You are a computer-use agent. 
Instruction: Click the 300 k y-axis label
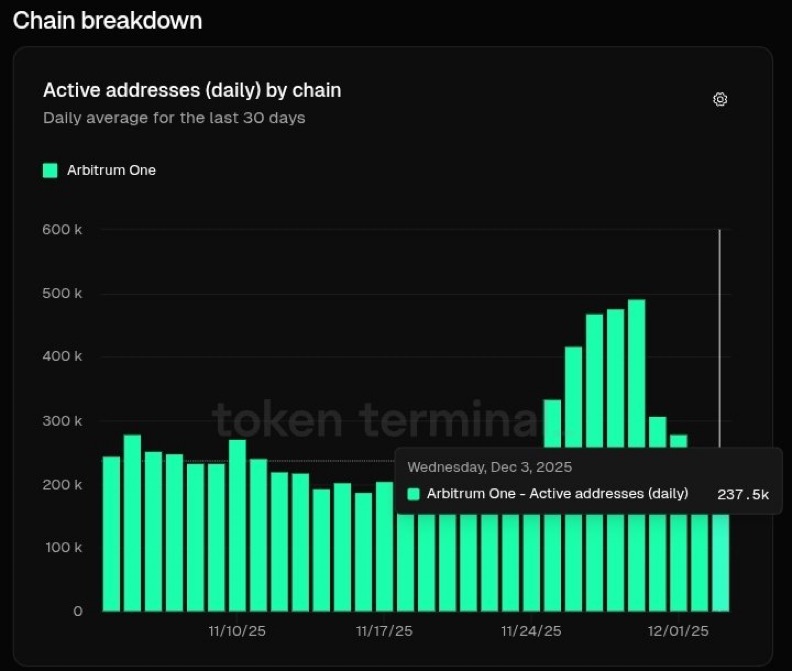coord(63,421)
